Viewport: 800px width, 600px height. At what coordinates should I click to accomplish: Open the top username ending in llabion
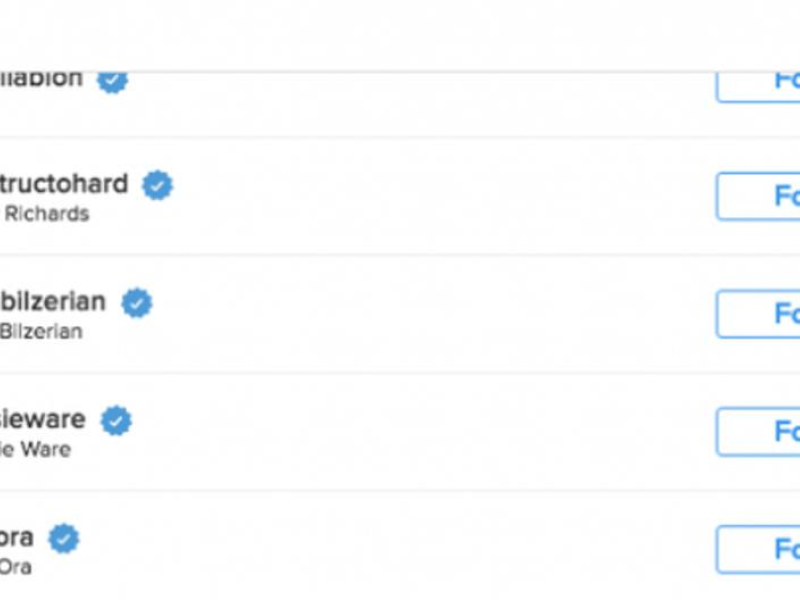click(41, 80)
